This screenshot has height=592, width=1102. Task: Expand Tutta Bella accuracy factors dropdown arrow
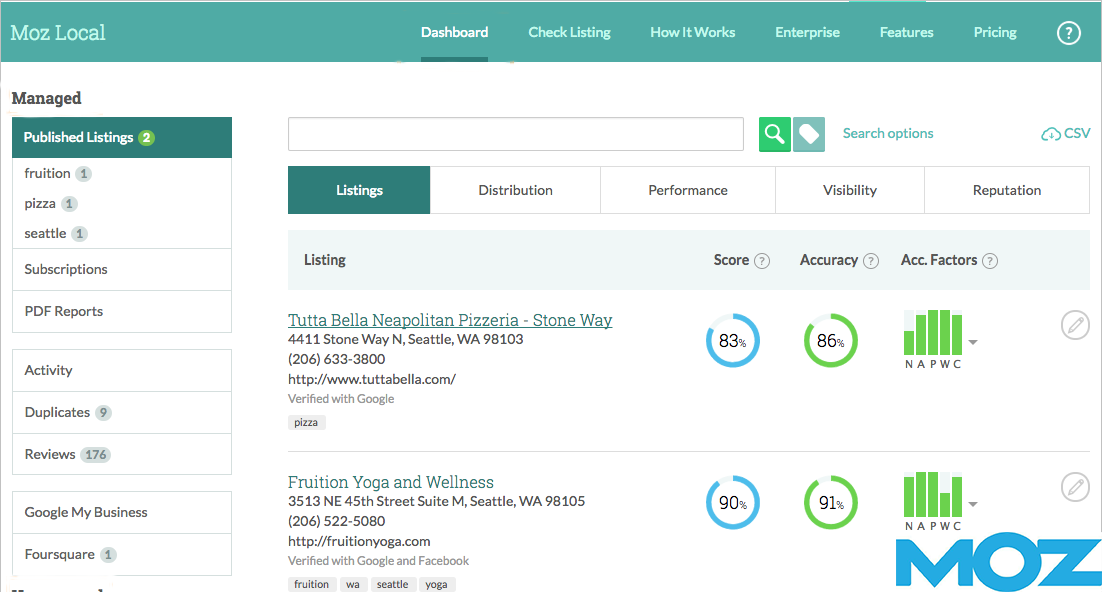pyautogui.click(x=973, y=342)
